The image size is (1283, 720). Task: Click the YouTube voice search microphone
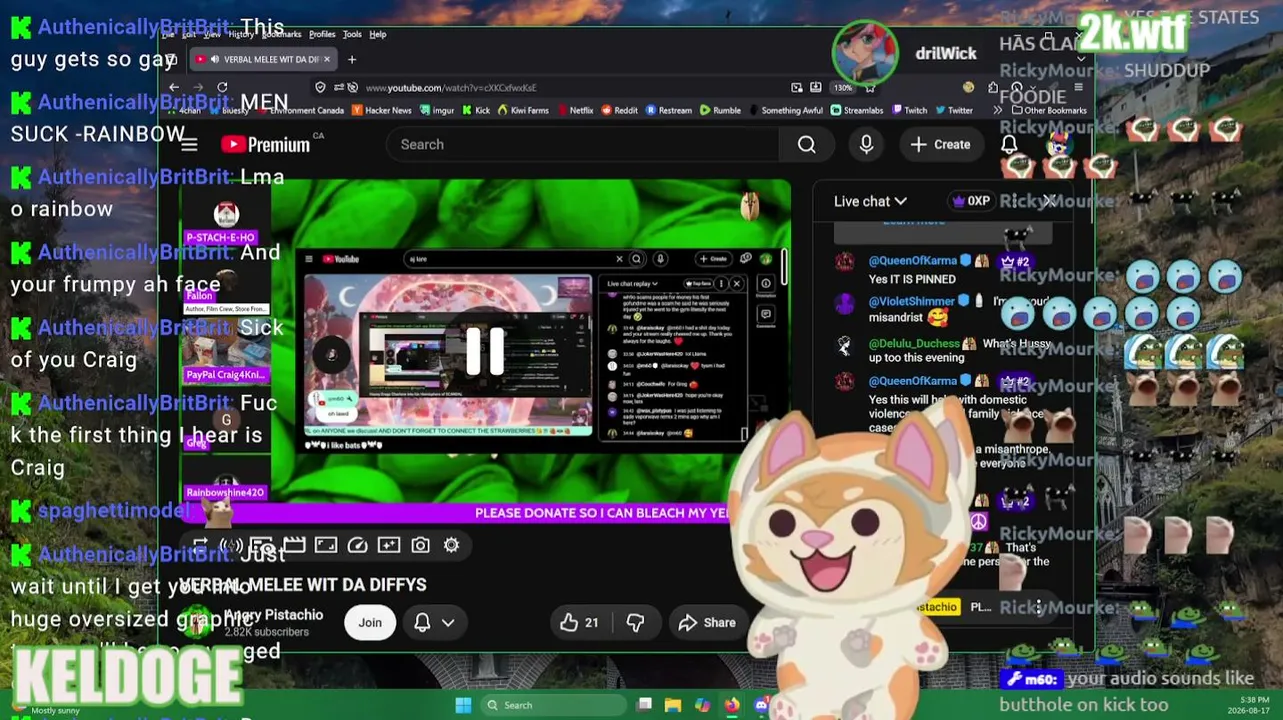(x=866, y=144)
